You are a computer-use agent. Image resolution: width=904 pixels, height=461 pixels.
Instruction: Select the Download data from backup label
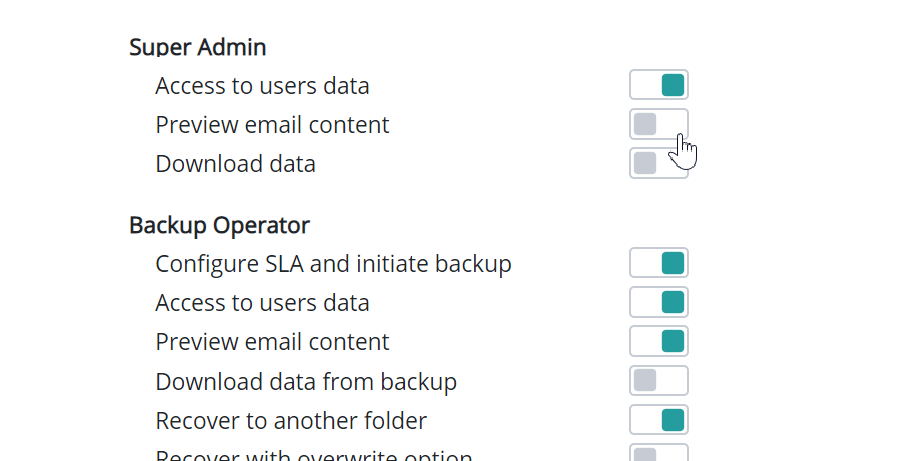pyautogui.click(x=306, y=381)
